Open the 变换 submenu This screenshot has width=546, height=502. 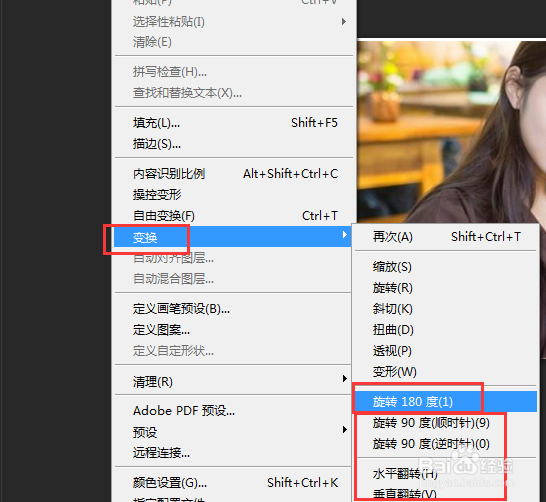tap(233, 236)
